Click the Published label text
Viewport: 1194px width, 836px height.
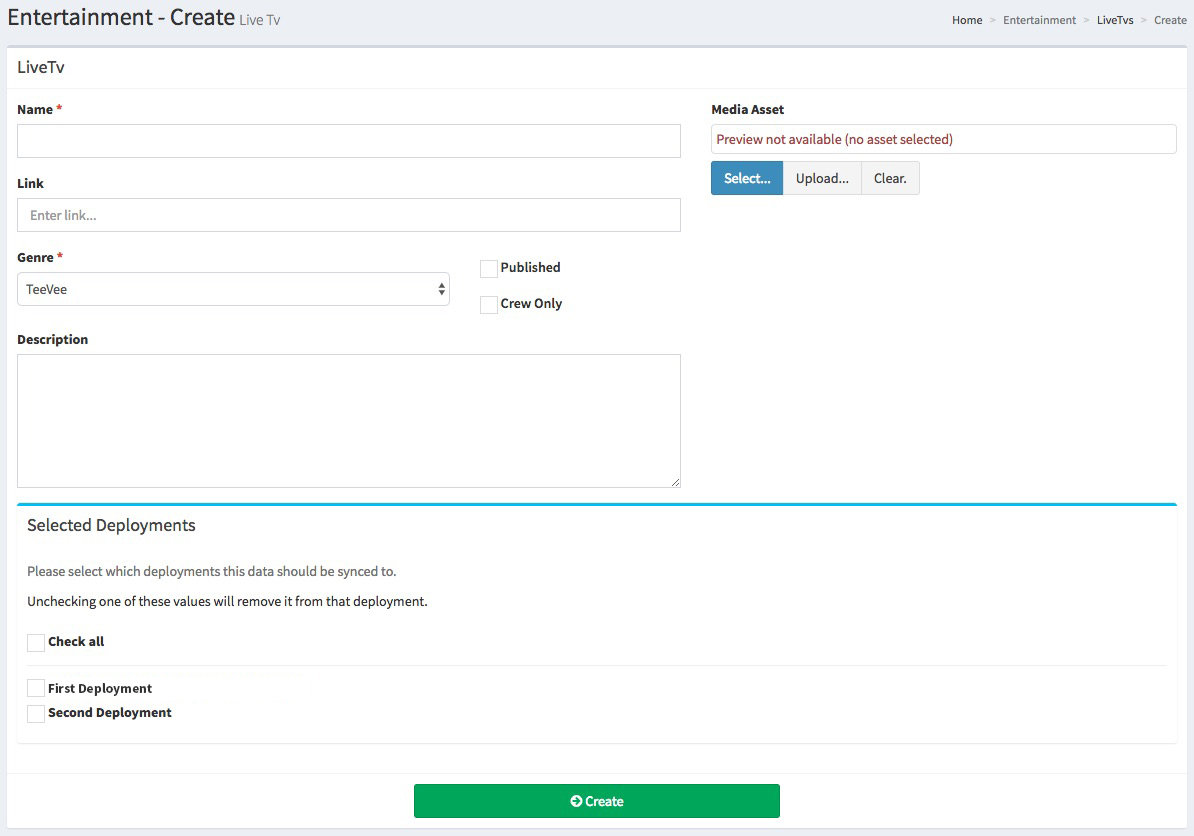coord(530,267)
